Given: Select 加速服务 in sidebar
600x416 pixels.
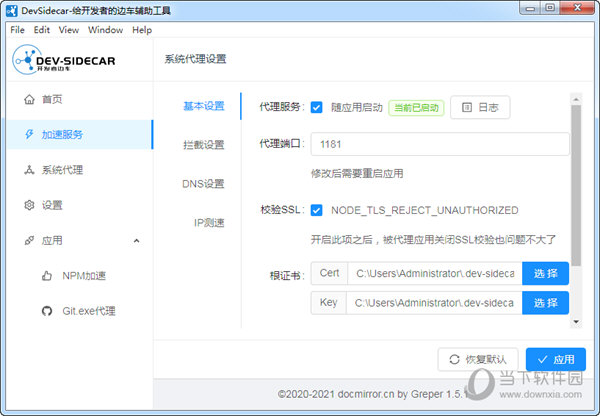Looking at the screenshot, I should pos(80,134).
